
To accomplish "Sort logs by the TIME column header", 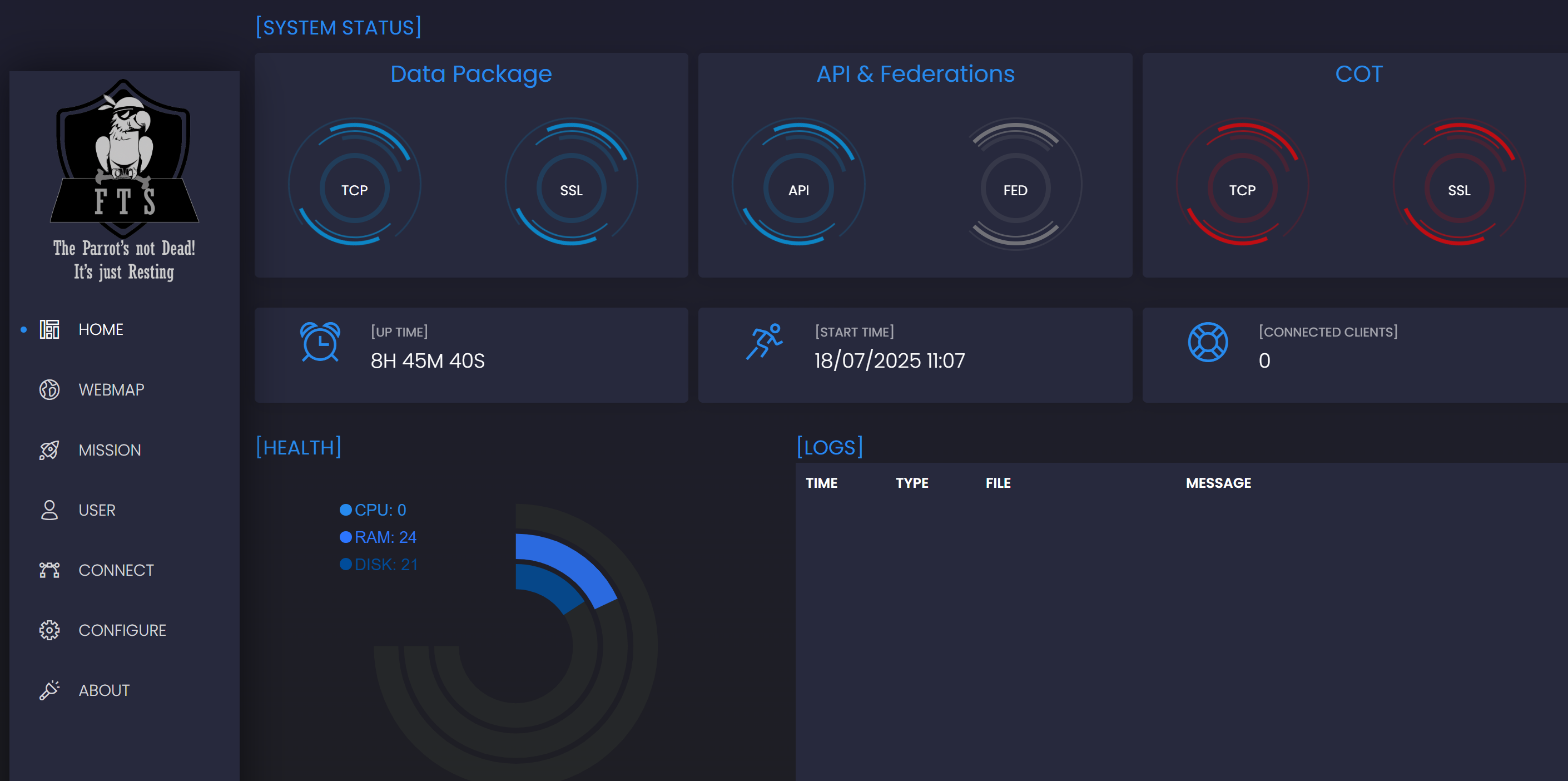I will pos(821,483).
